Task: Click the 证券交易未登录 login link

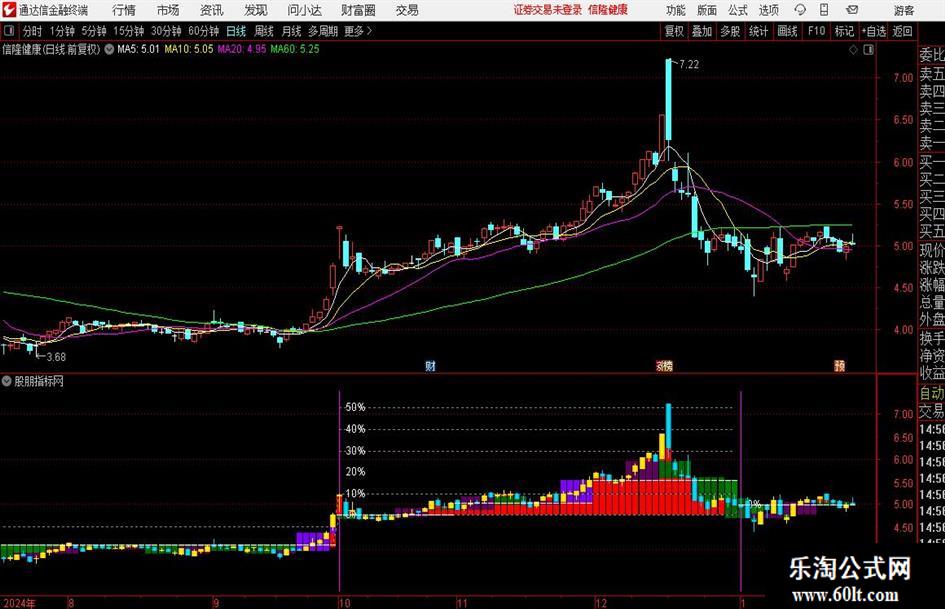Action: pos(548,10)
